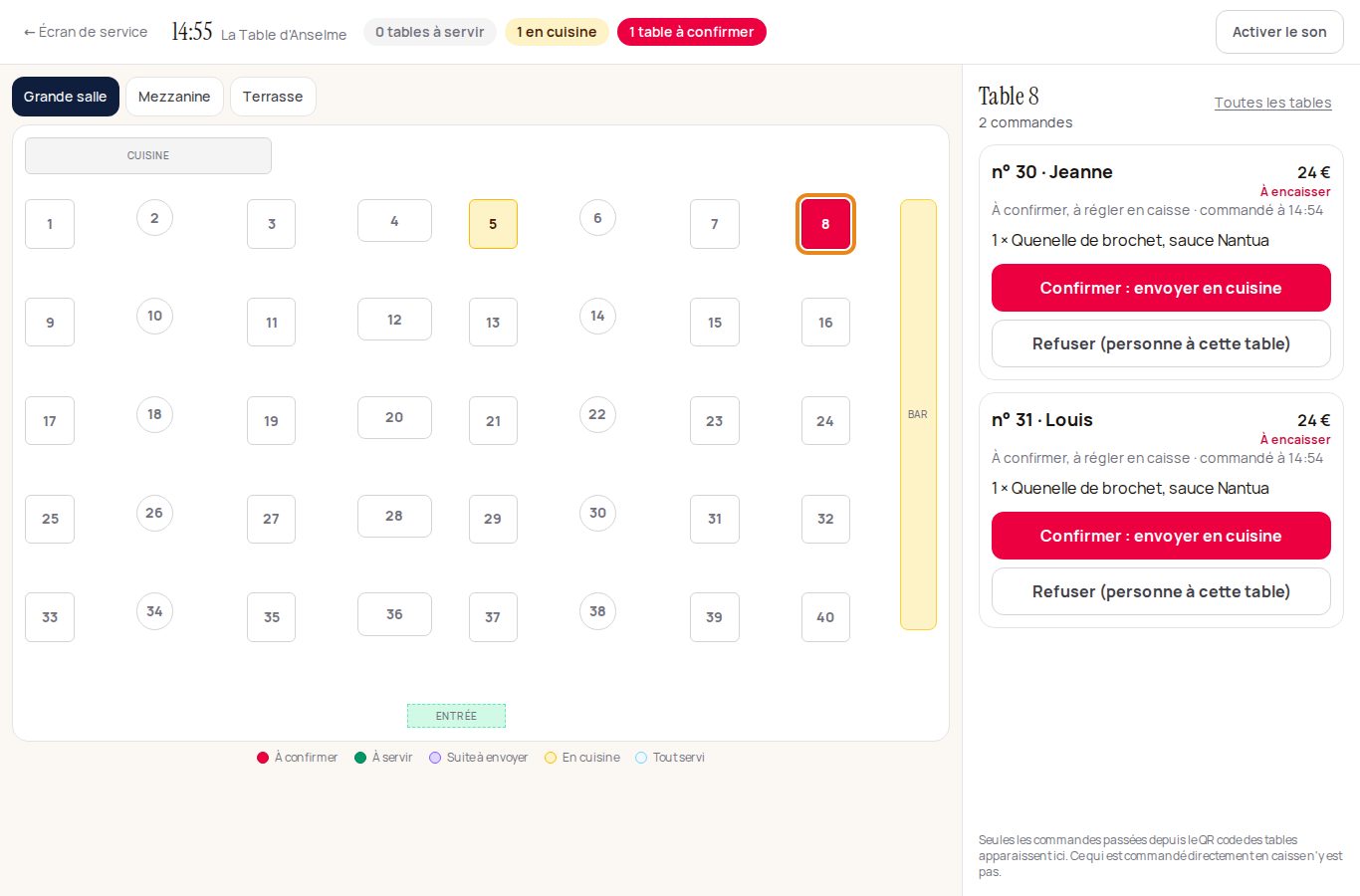
Task: Click the Activer le son button
Action: (x=1279, y=32)
